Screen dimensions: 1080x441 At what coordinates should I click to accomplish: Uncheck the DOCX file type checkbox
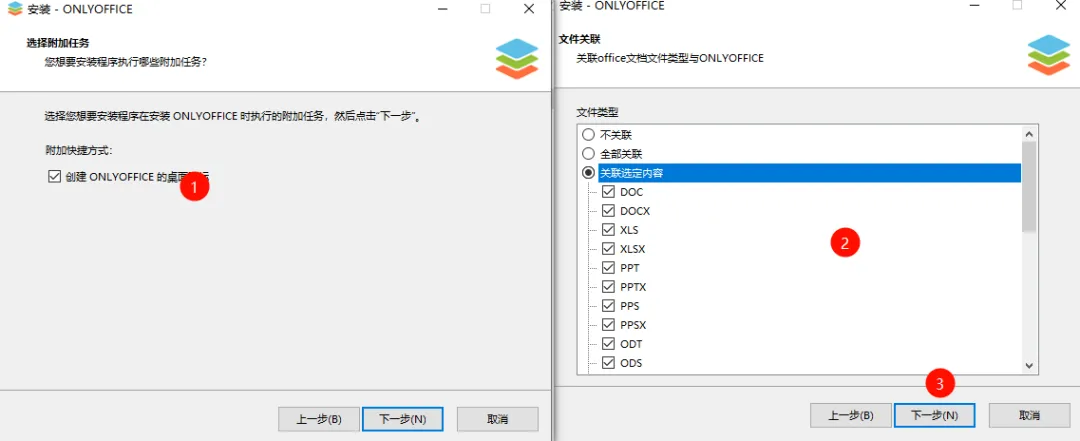[608, 211]
